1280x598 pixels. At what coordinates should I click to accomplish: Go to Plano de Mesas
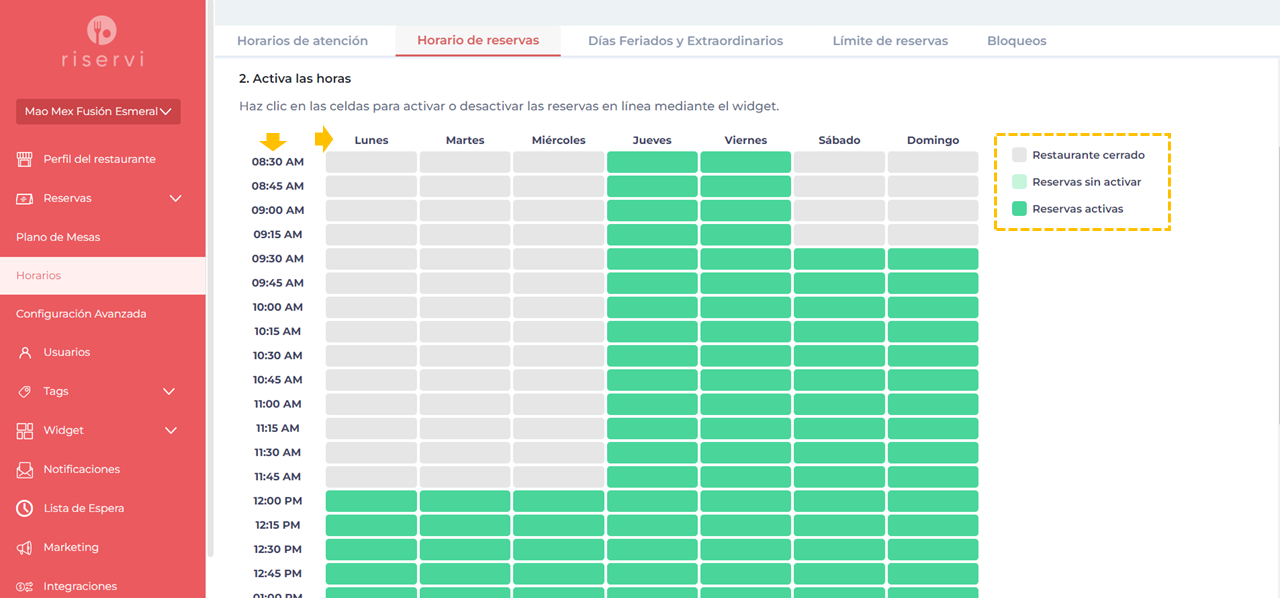58,237
